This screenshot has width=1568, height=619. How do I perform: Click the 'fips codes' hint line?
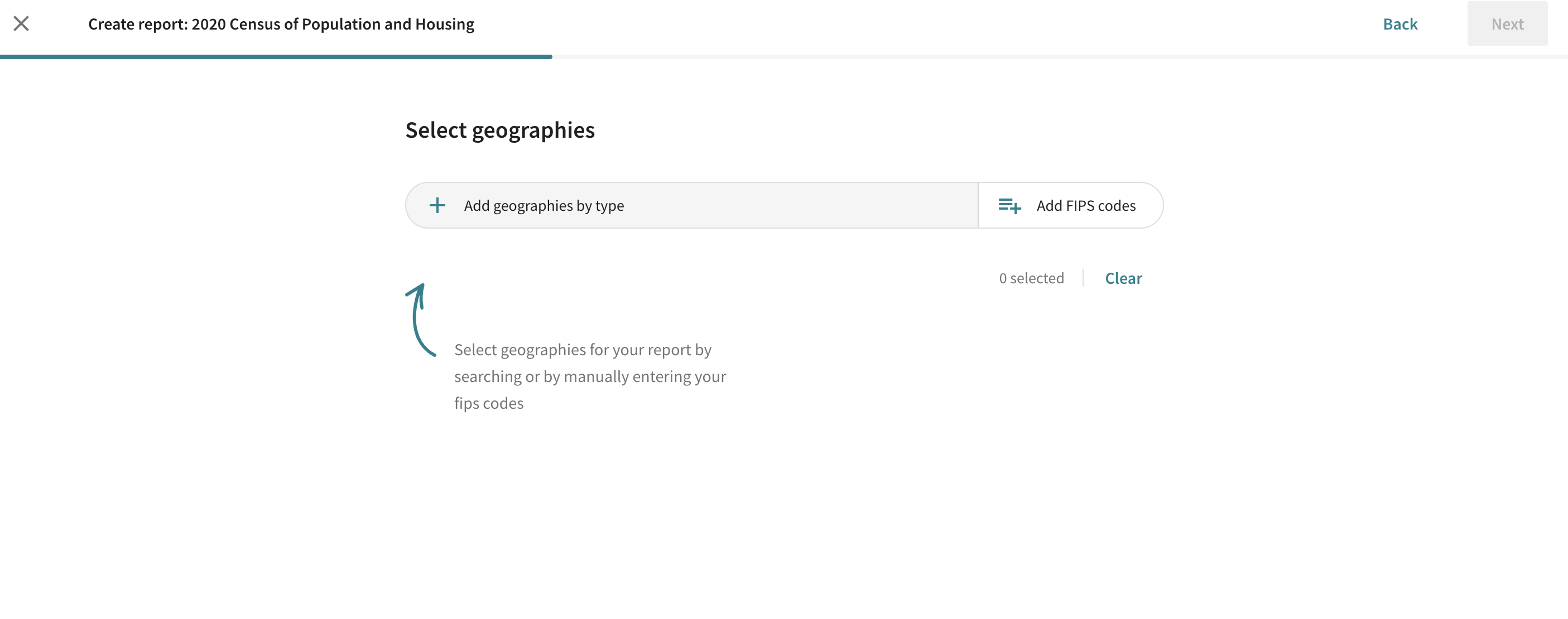point(488,403)
